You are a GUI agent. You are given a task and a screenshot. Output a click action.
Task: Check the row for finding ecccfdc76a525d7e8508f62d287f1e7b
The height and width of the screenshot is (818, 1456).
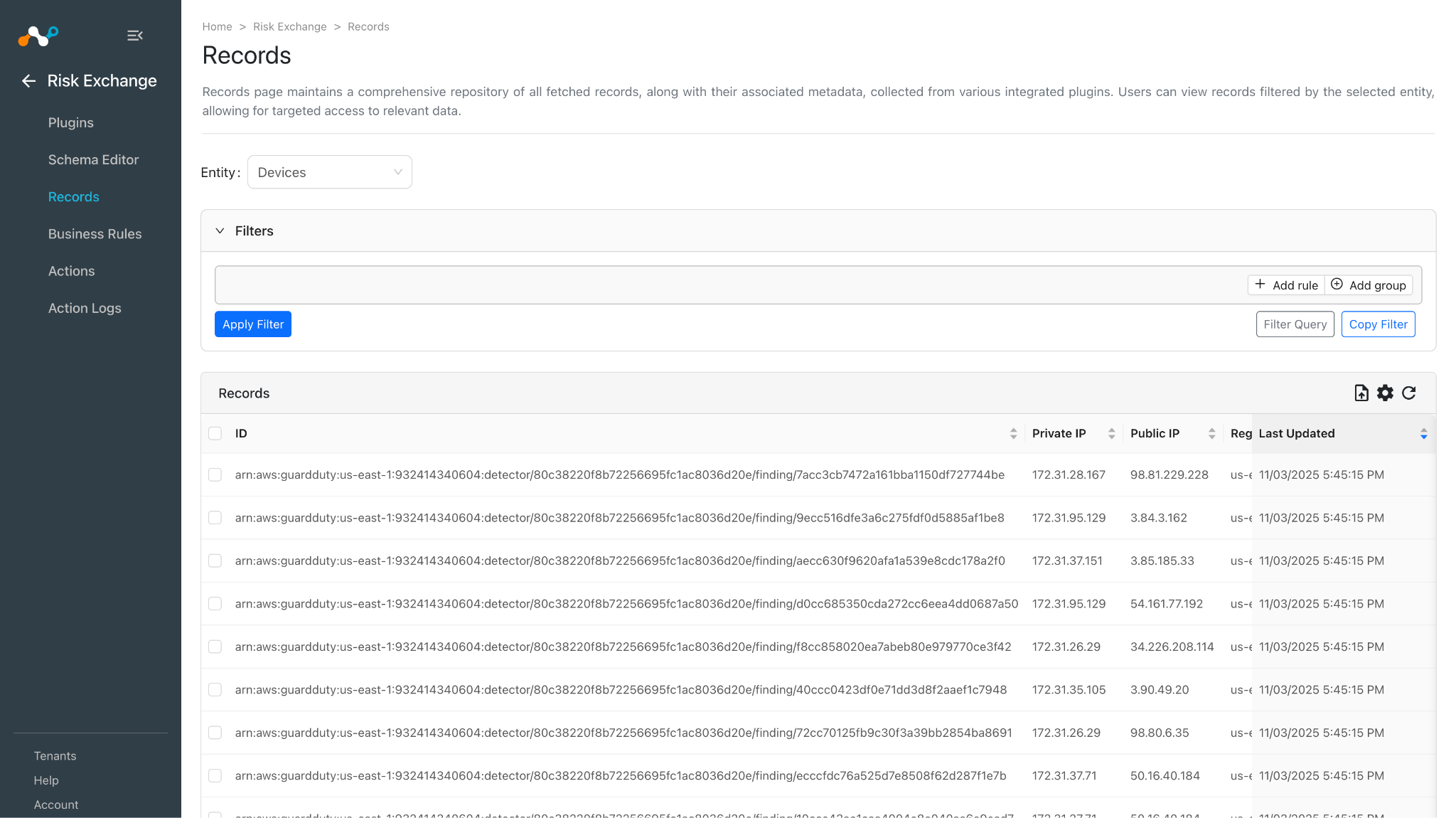click(215, 776)
